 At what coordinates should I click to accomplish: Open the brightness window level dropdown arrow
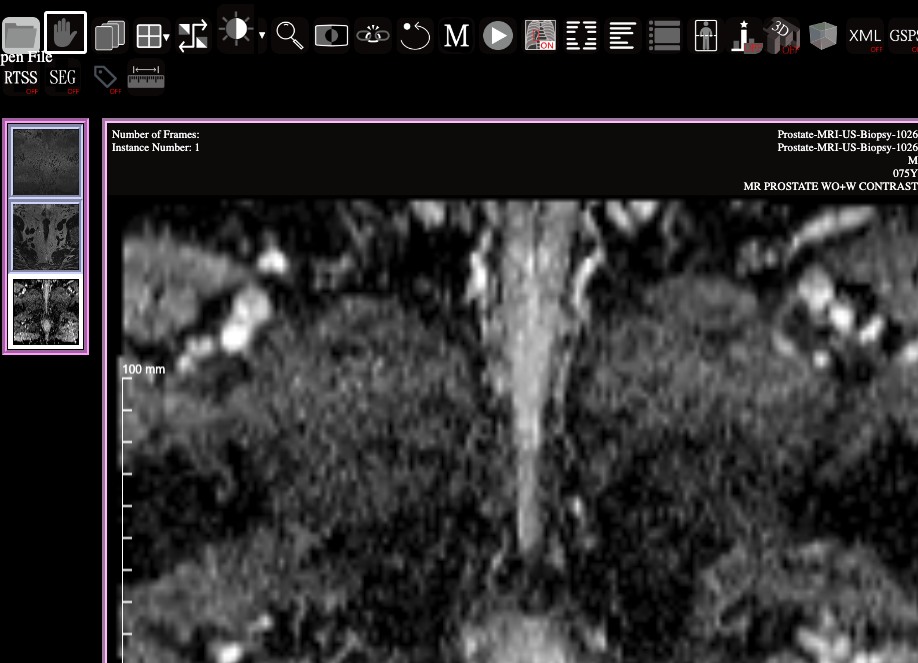click(x=262, y=36)
